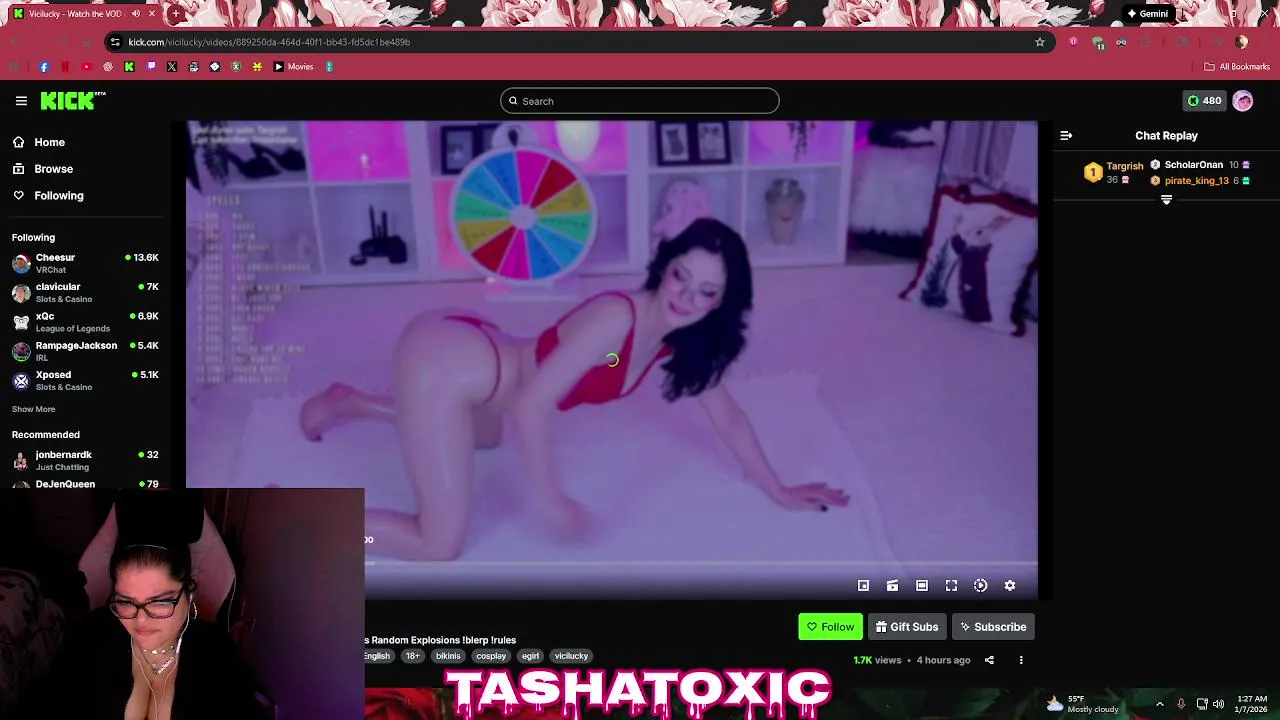Open Targrish top gifter entry

coord(1113,172)
